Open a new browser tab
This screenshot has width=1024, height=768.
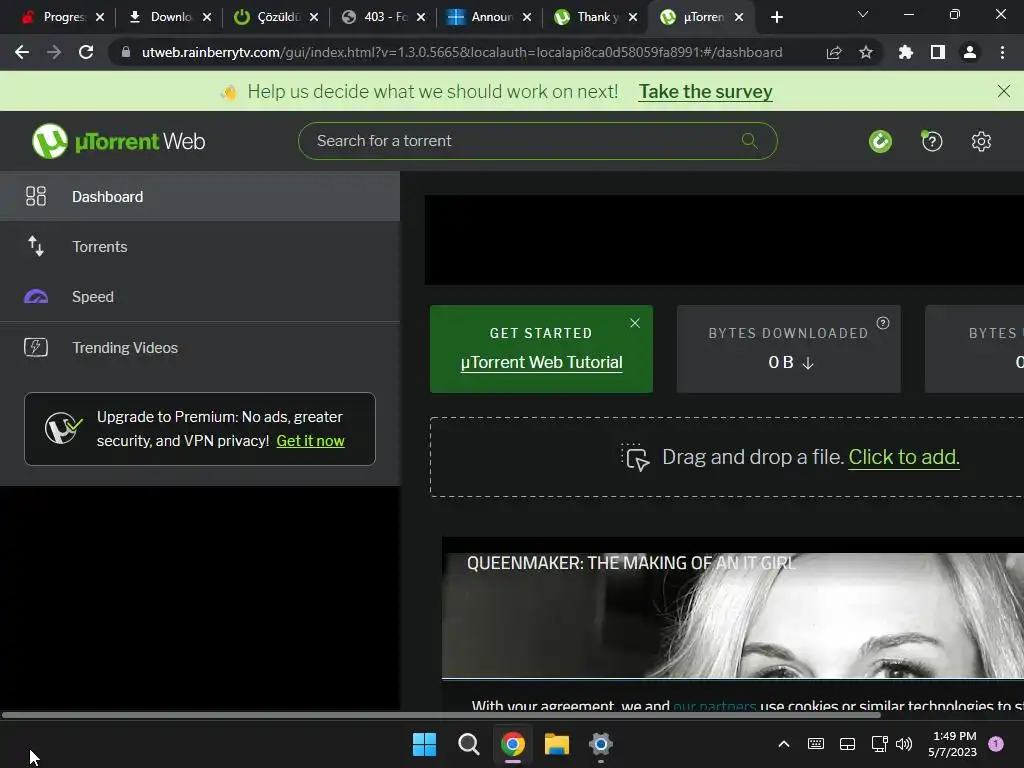[x=776, y=17]
